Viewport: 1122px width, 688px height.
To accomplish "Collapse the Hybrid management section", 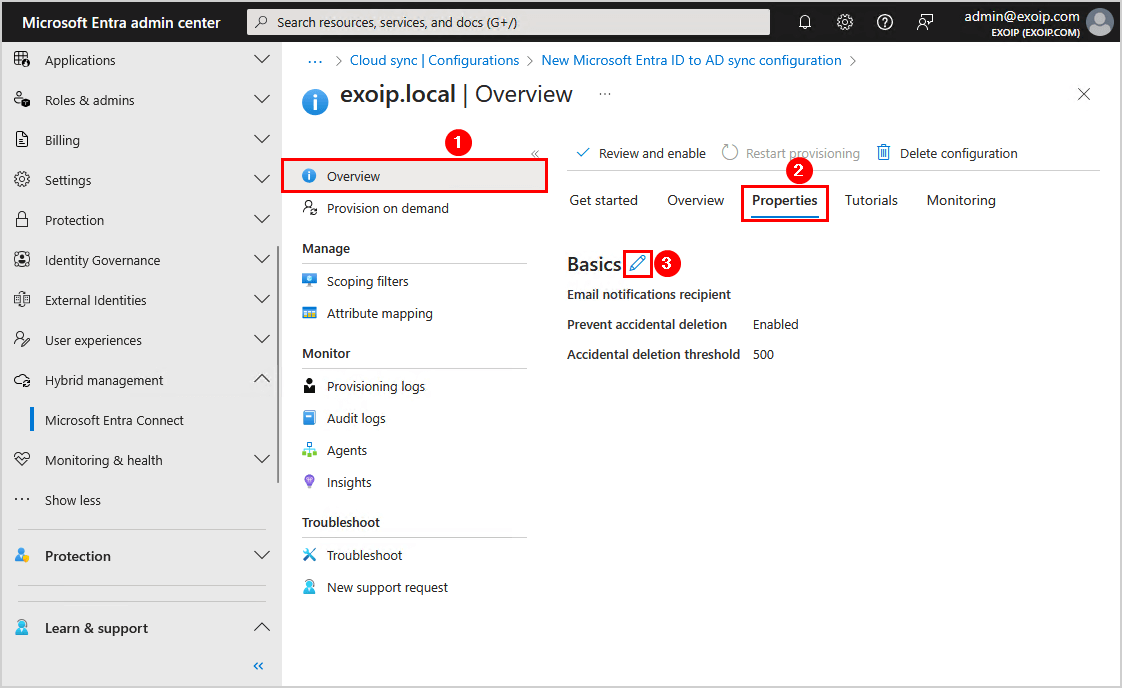I will click(262, 380).
